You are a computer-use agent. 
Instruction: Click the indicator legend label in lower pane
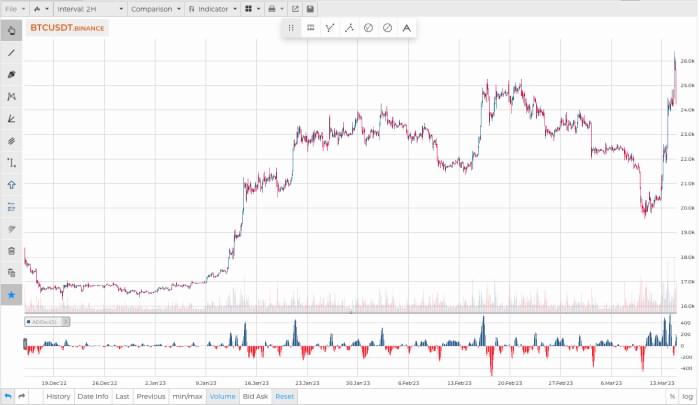43,322
